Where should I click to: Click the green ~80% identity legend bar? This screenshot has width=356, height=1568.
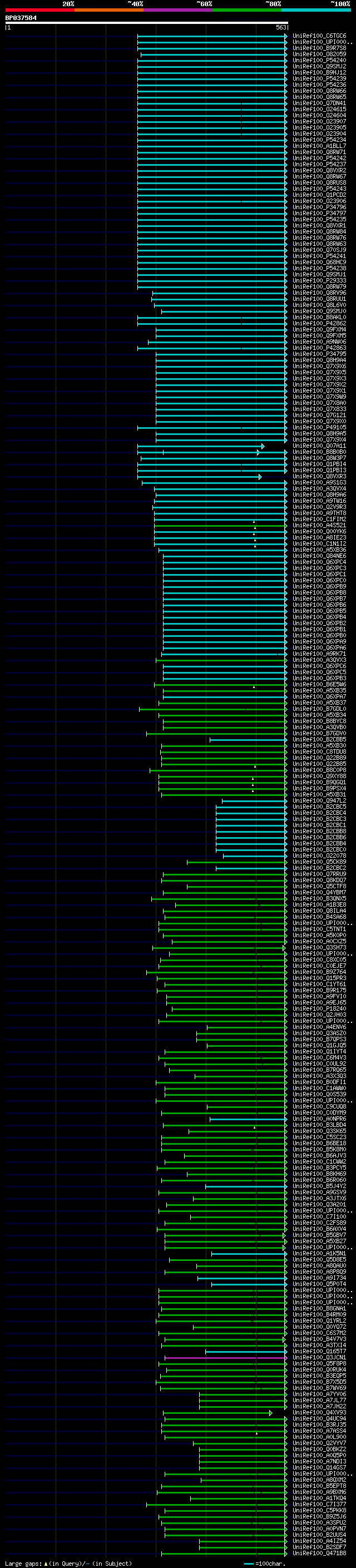pyautogui.click(x=247, y=10)
